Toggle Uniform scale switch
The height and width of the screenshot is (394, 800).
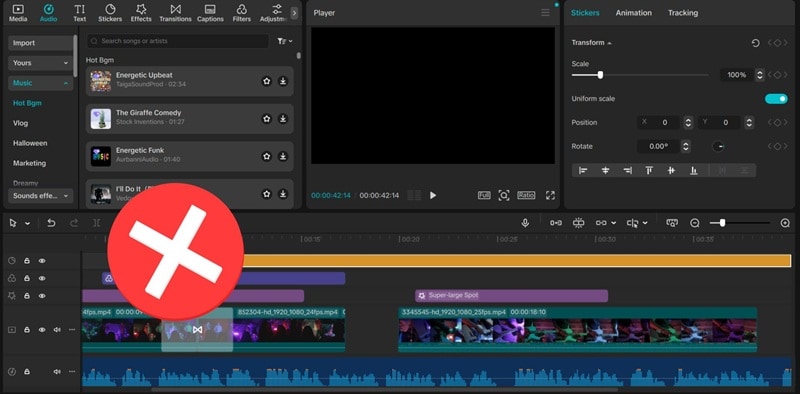tap(776, 99)
